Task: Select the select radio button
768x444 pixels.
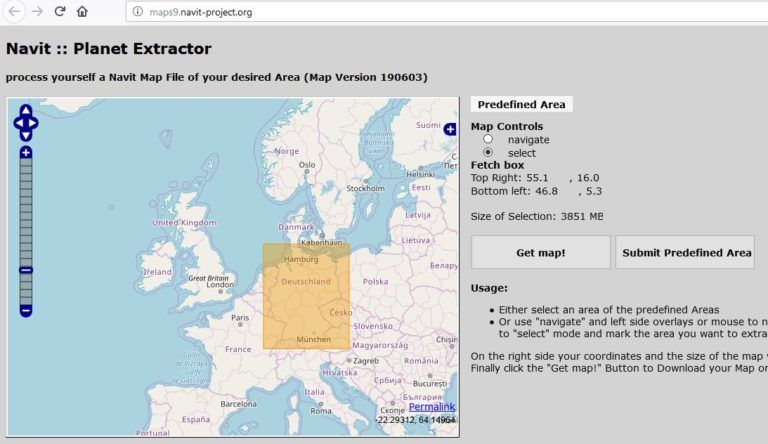Action: (x=488, y=152)
